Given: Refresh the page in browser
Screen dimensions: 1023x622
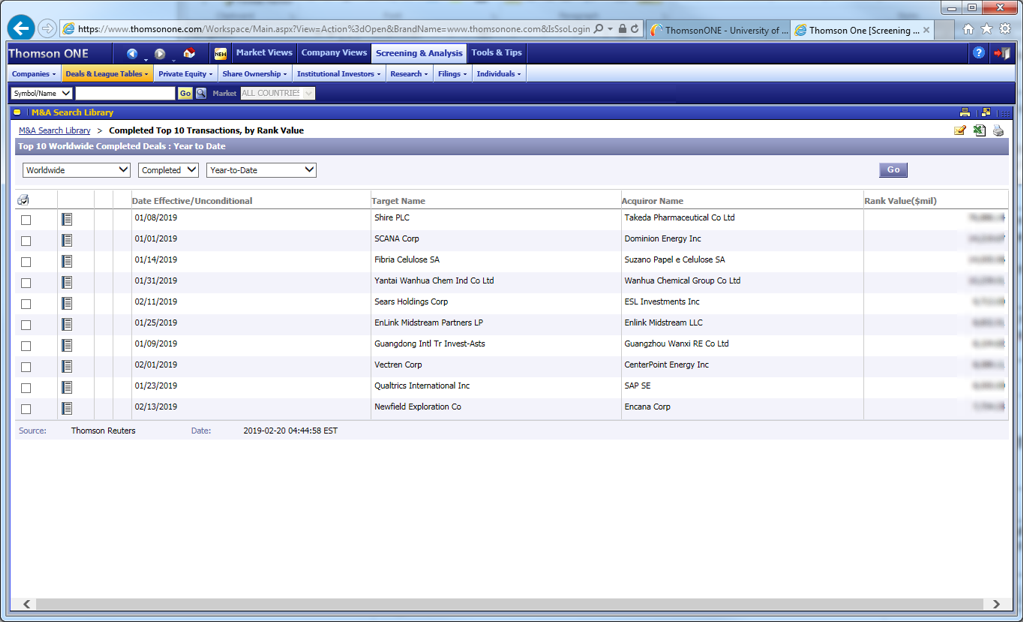Looking at the screenshot, I should (634, 29).
